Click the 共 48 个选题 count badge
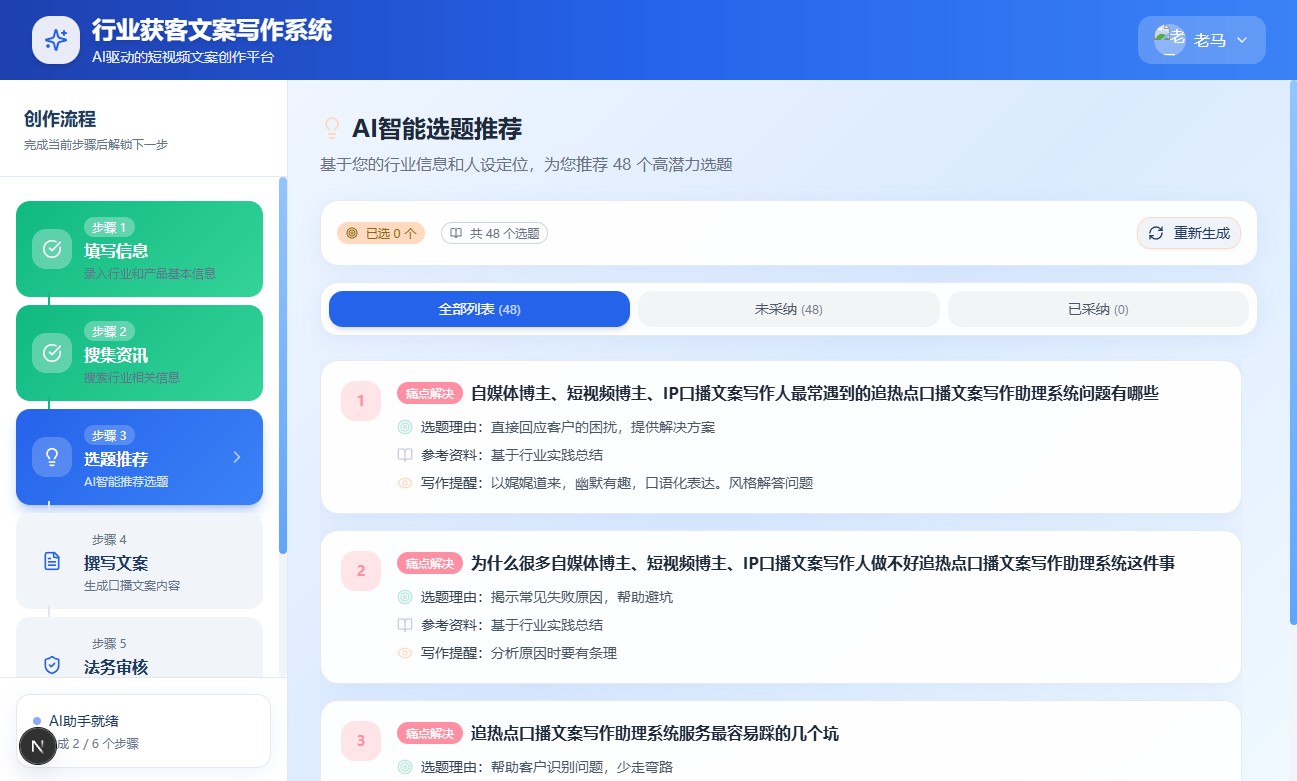The height and width of the screenshot is (781, 1297). tap(494, 233)
